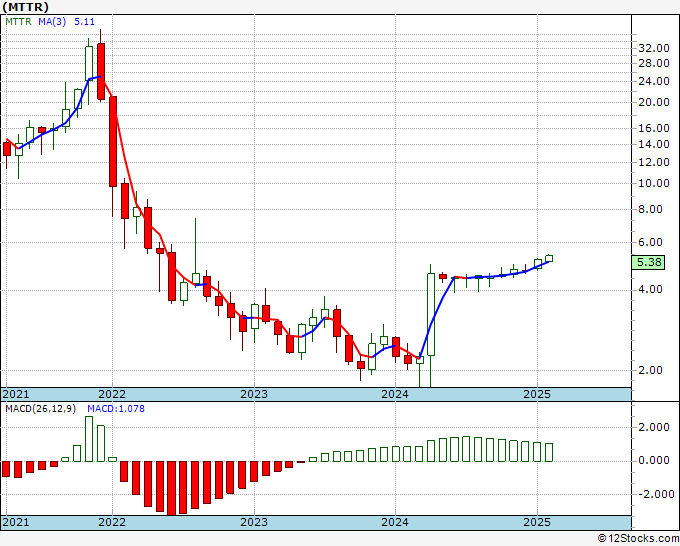Click the 2.000 MACD axis label
The width and height of the screenshot is (680, 546).
click(654, 428)
